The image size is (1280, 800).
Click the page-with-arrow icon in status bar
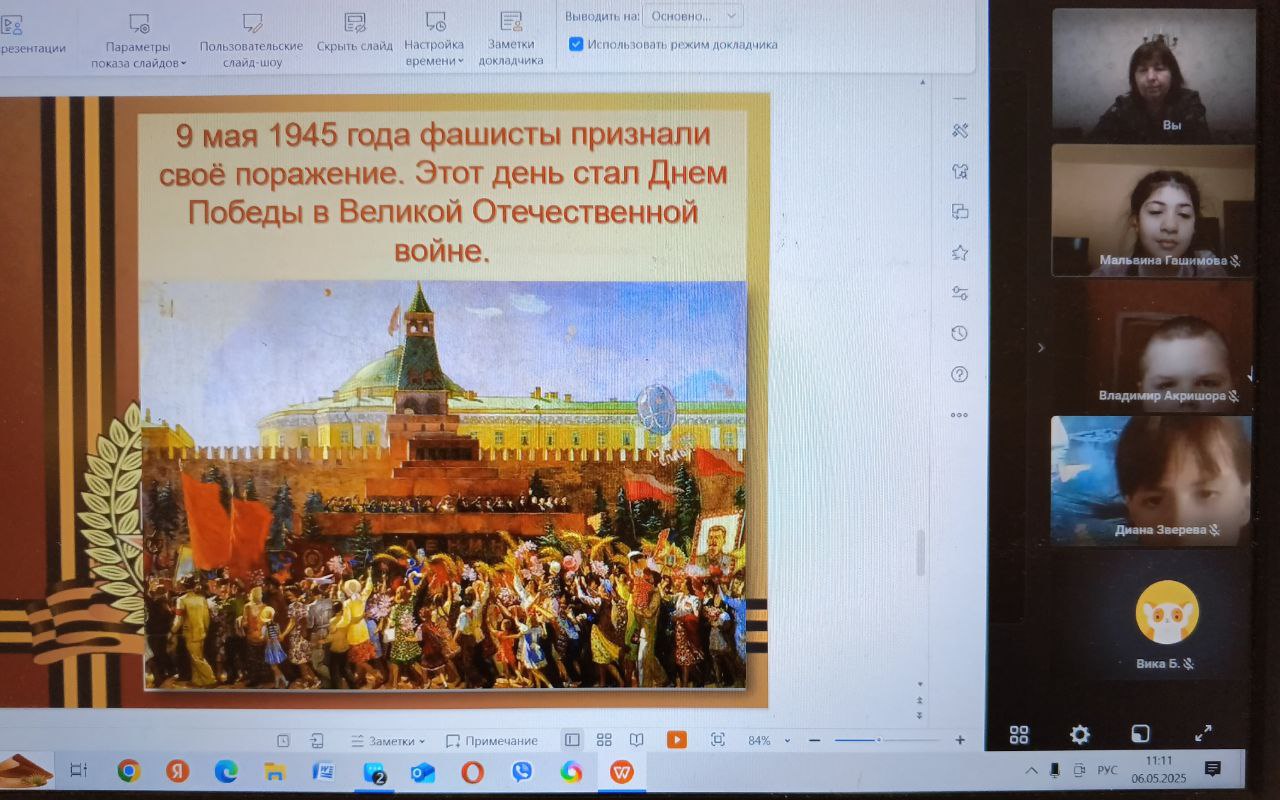coord(317,741)
